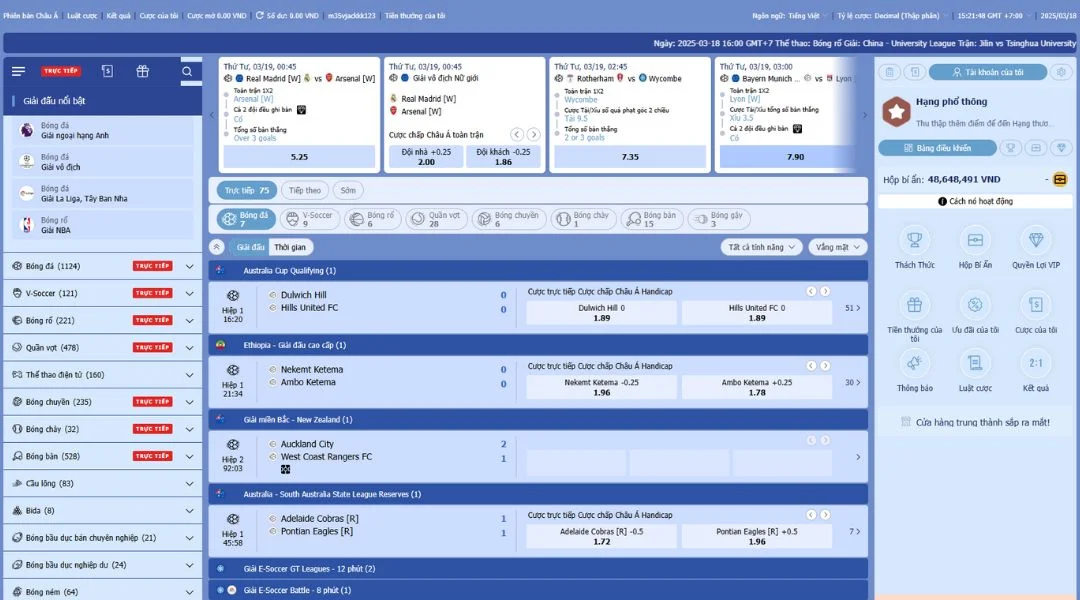This screenshot has height=600, width=1080.
Task: Toggle favorite for Adelaide Cobras [R]
Action: point(273,519)
